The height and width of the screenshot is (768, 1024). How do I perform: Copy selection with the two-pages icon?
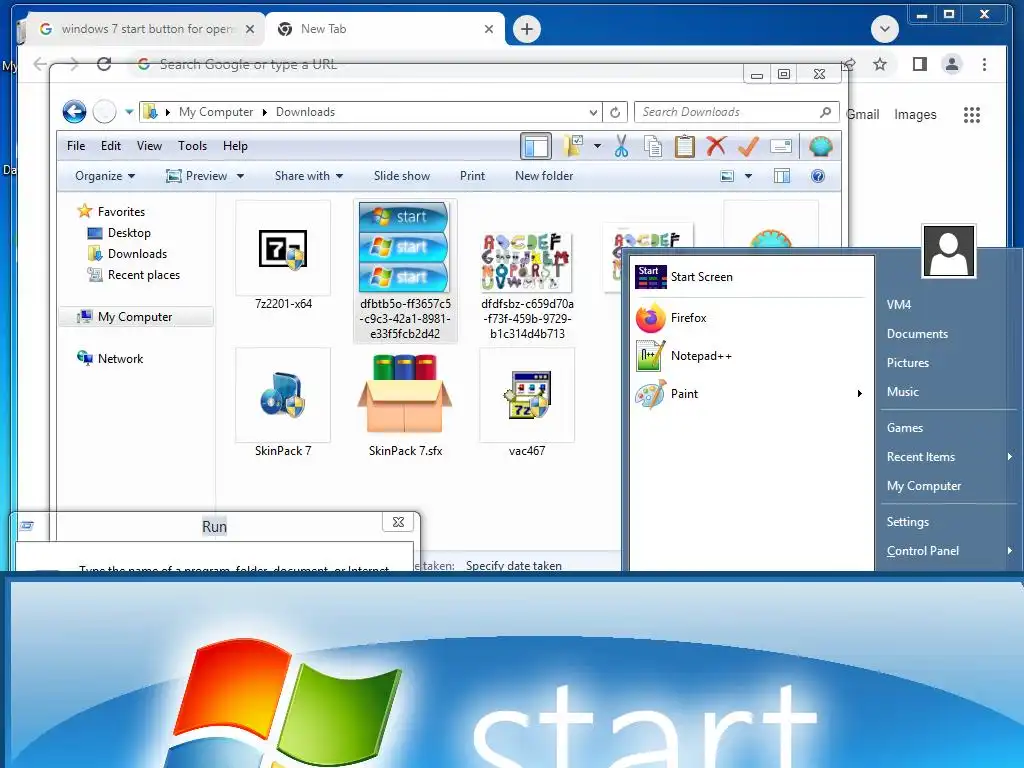[652, 146]
